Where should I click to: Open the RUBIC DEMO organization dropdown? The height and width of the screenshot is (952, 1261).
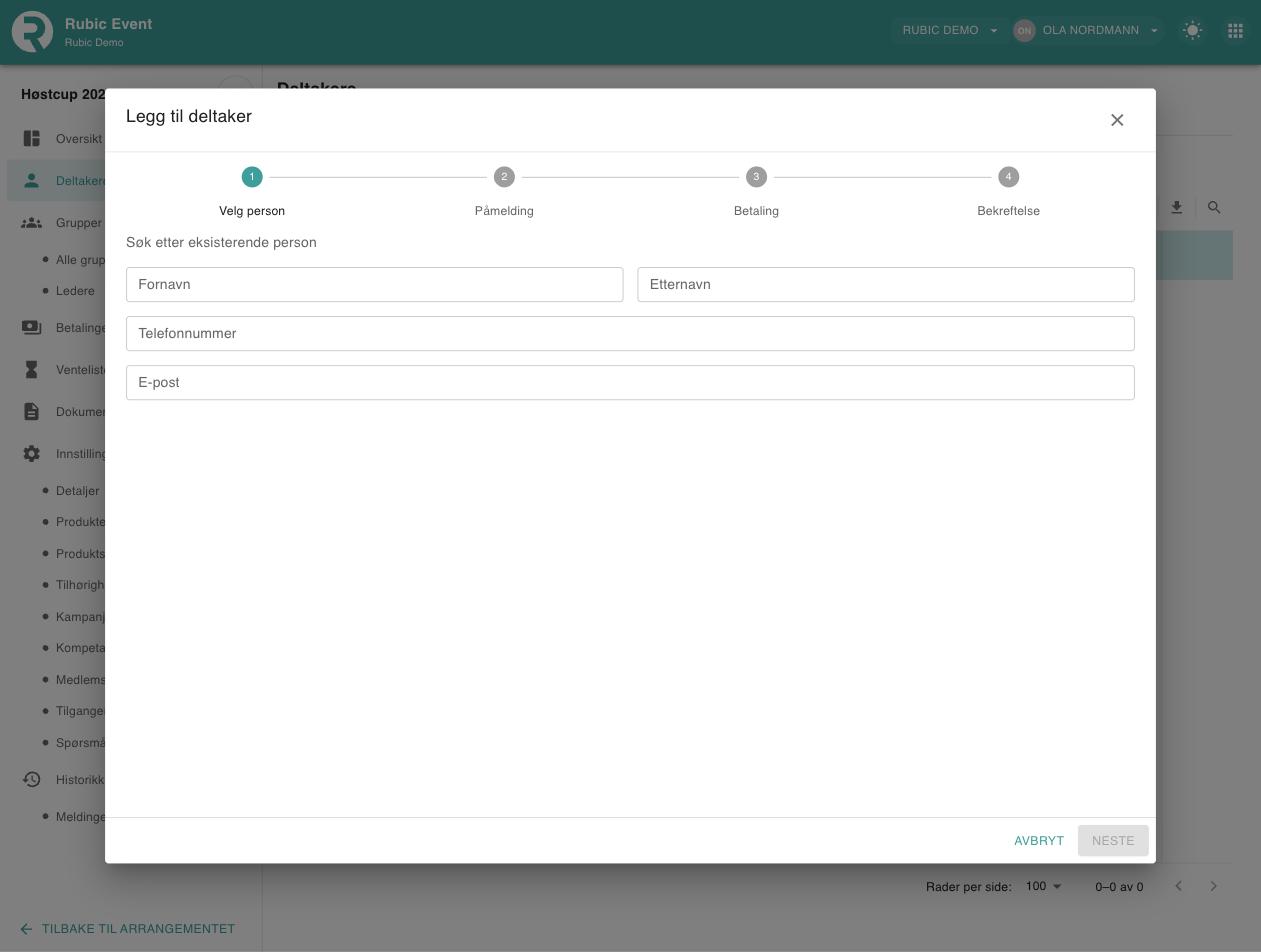pyautogui.click(x=950, y=30)
